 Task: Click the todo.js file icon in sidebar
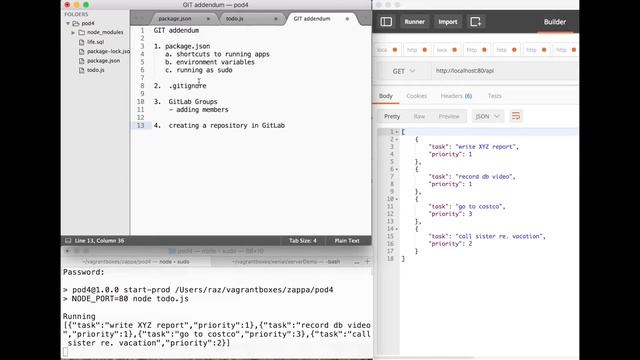82,70
